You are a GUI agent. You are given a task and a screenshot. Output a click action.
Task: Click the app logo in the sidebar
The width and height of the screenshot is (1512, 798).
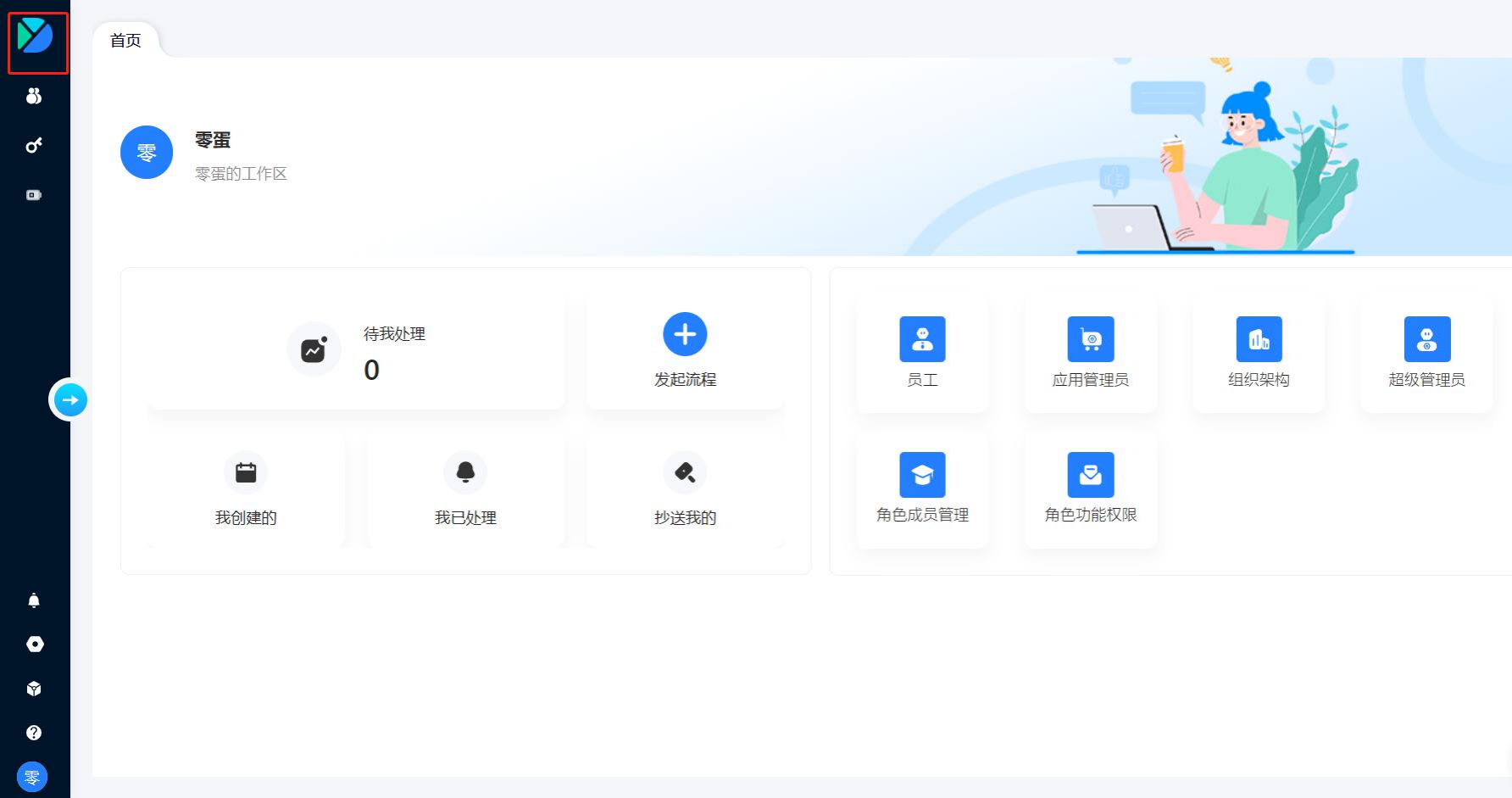(36, 36)
